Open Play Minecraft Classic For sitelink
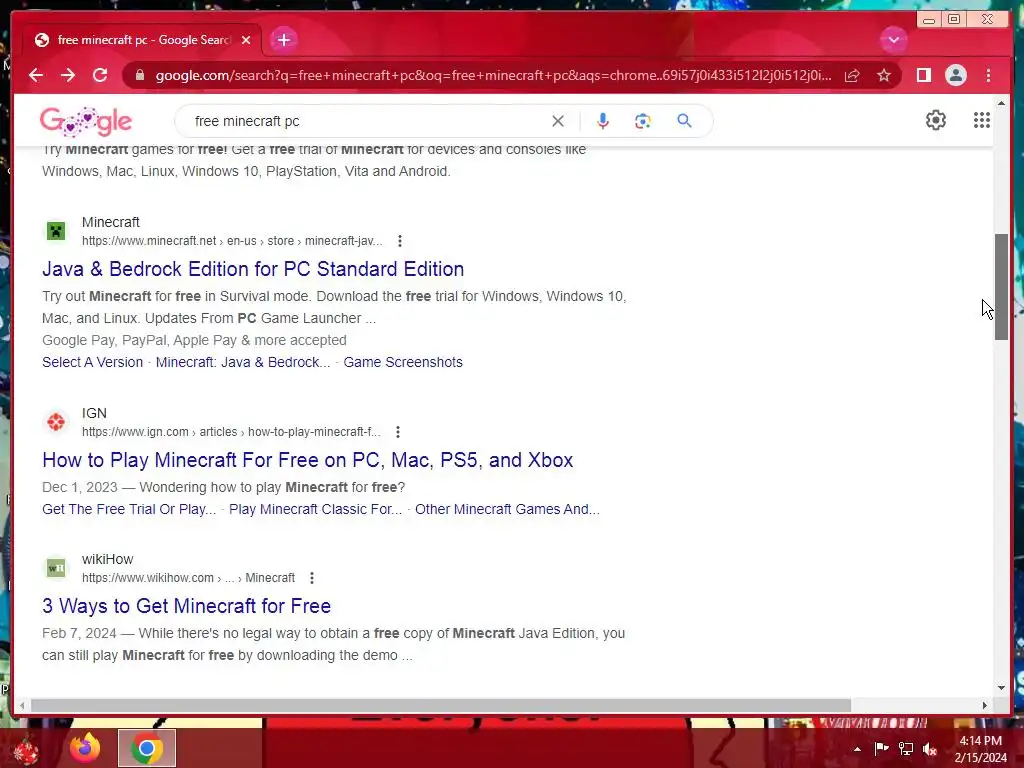1024x768 pixels. [x=315, y=509]
